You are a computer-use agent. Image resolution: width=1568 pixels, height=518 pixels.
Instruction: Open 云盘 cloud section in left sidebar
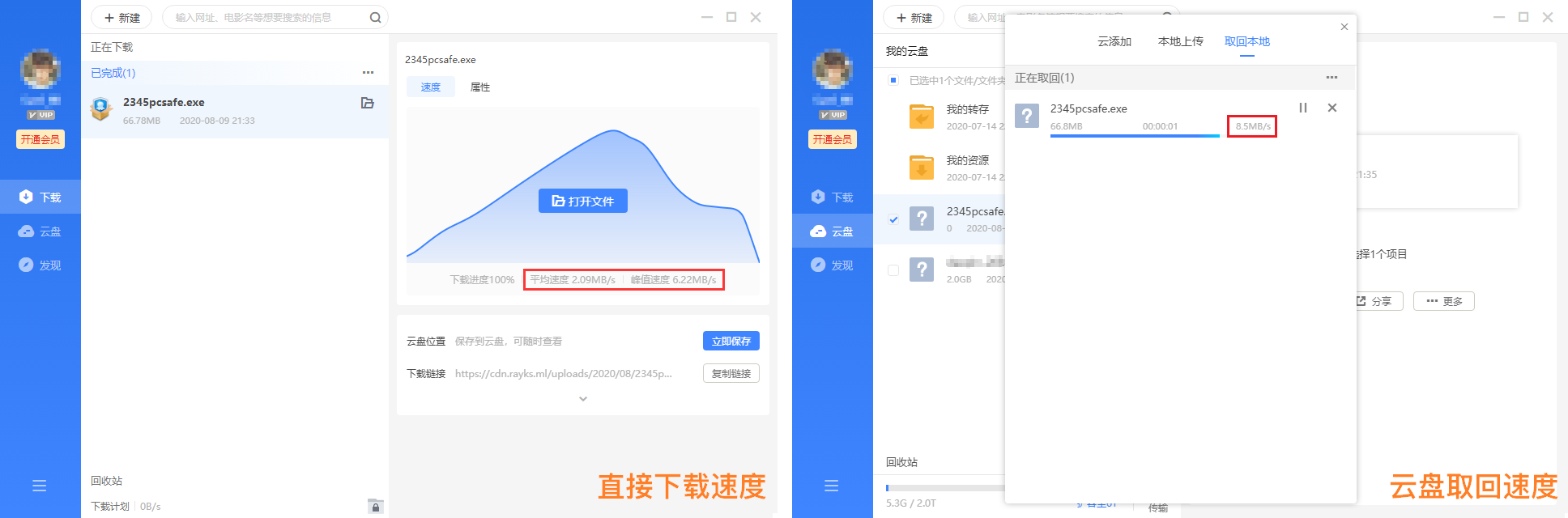coord(40,231)
